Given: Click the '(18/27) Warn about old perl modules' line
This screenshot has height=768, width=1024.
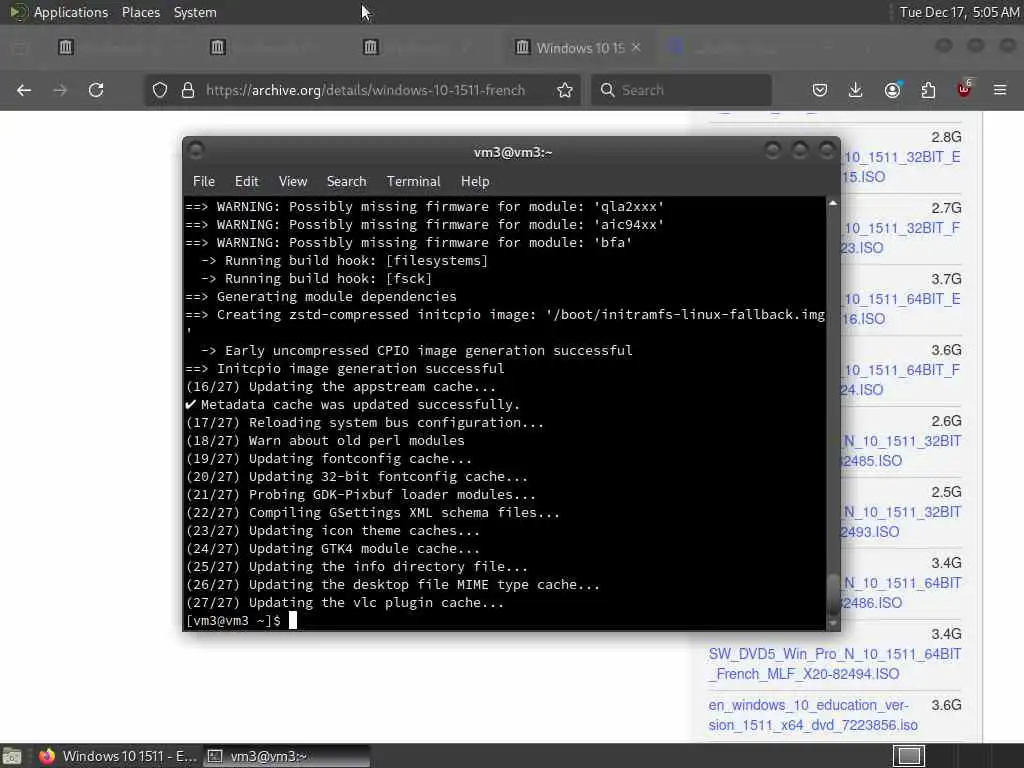Looking at the screenshot, I should point(325,441).
